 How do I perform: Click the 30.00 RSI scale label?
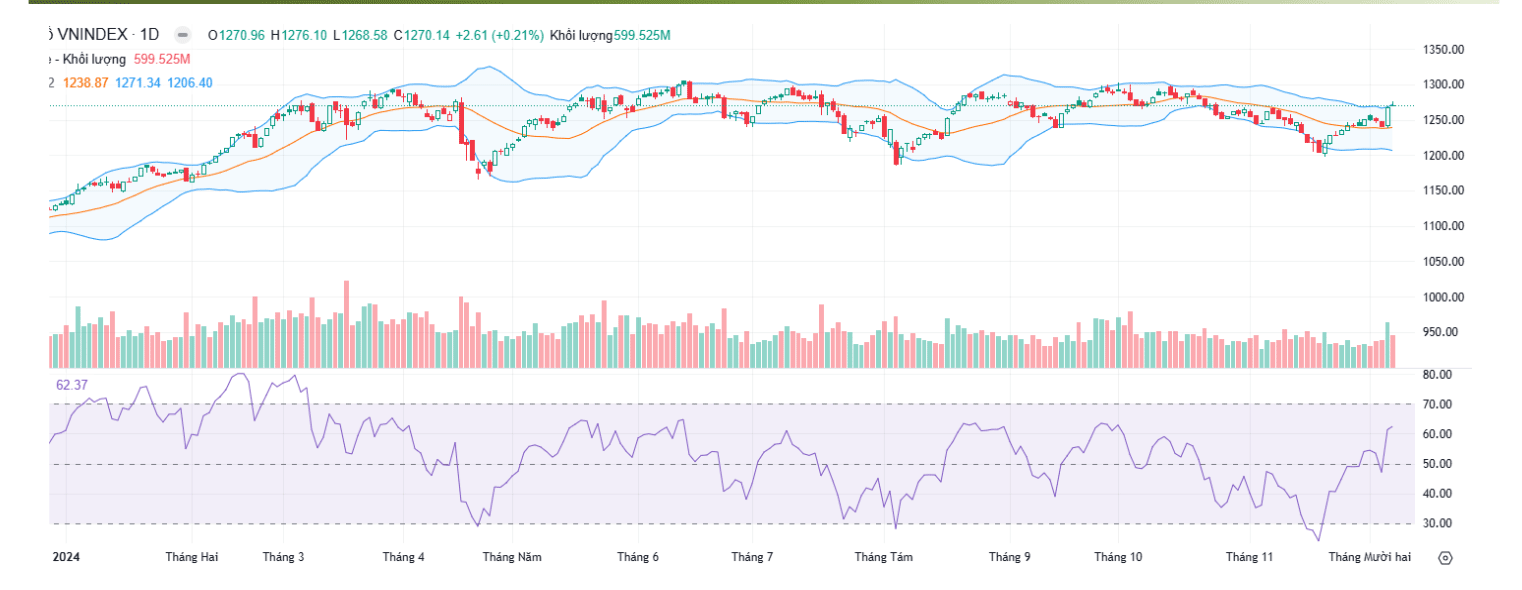pos(1436,523)
